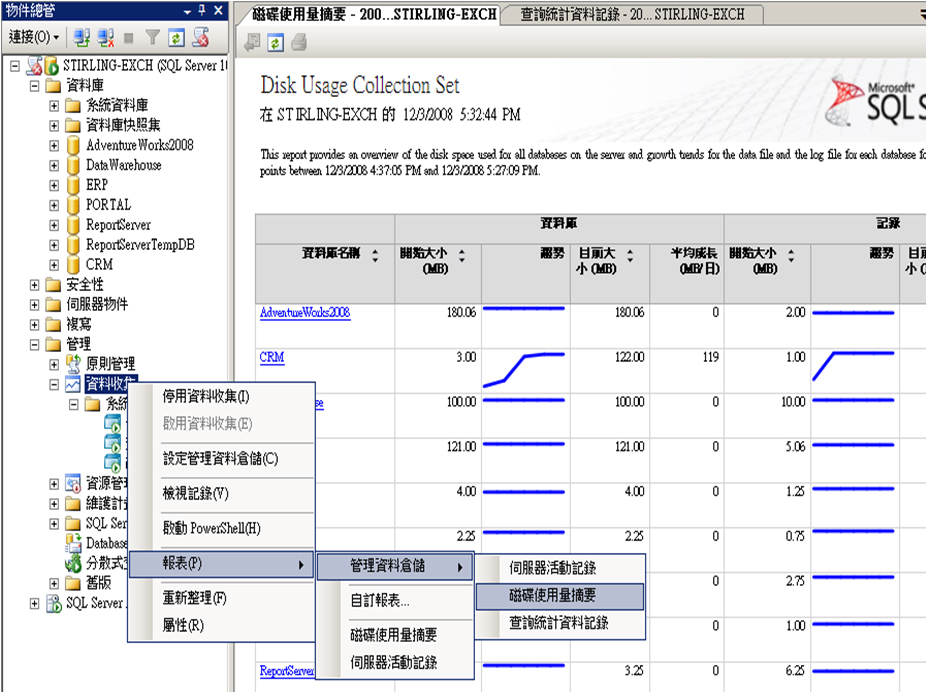Expand the ReportServer database node
The height and width of the screenshot is (693, 927).
54,225
